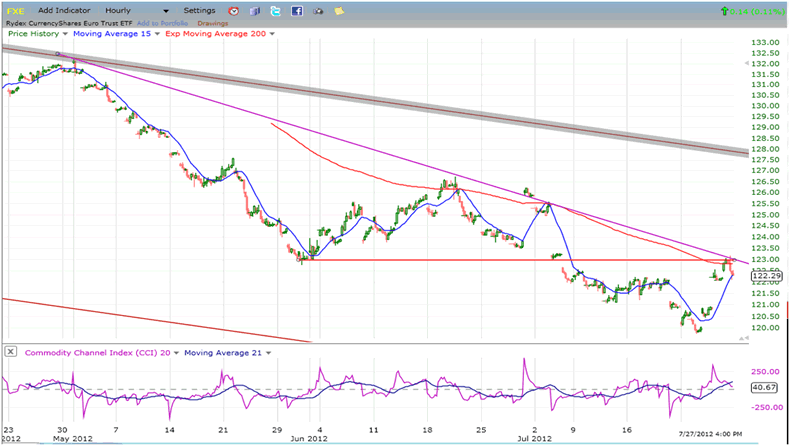This screenshot has width=790, height=446.
Task: Open the yellow sticky note icon
Action: pyautogui.click(x=340, y=11)
